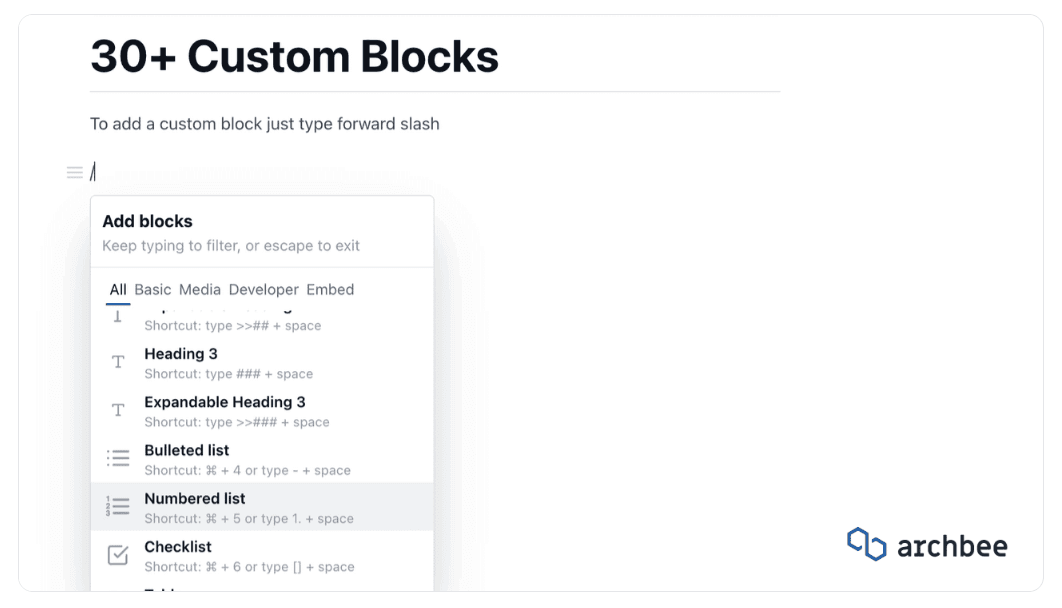Go to the Embed tab
This screenshot has width=1062, height=608.
pyautogui.click(x=330, y=290)
